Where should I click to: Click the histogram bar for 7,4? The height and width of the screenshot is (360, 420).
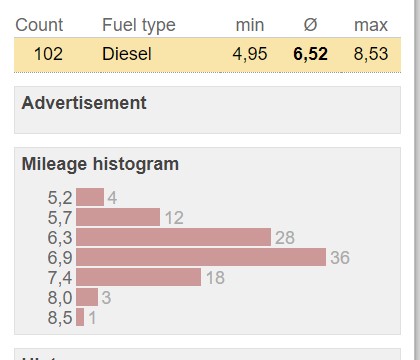[x=138, y=277]
